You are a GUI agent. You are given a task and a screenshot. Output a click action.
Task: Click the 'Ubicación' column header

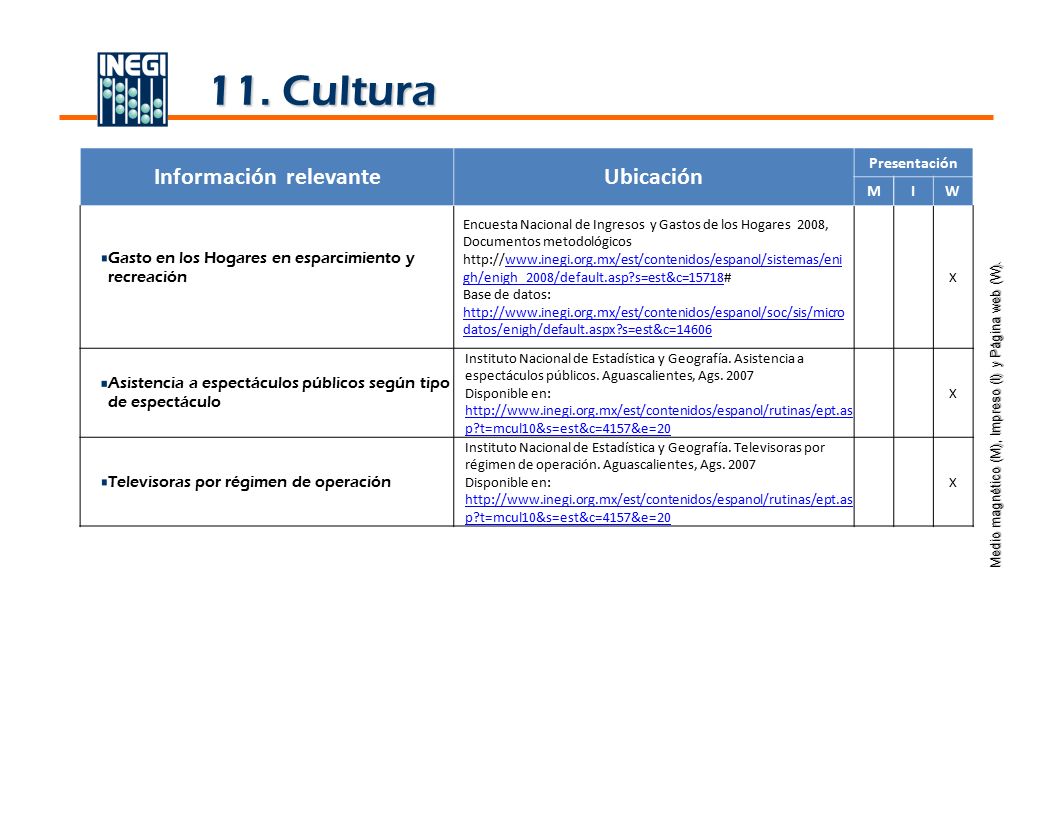tap(653, 177)
